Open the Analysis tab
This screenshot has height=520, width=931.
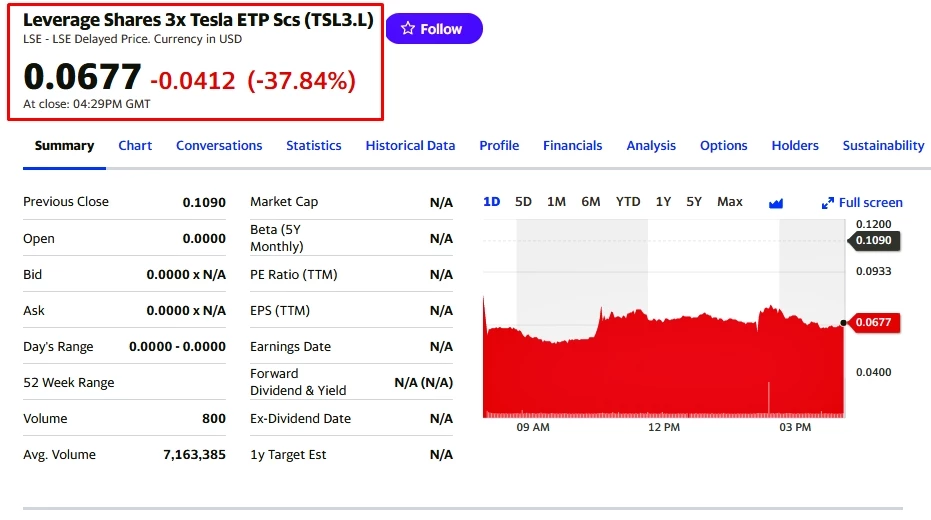point(651,146)
